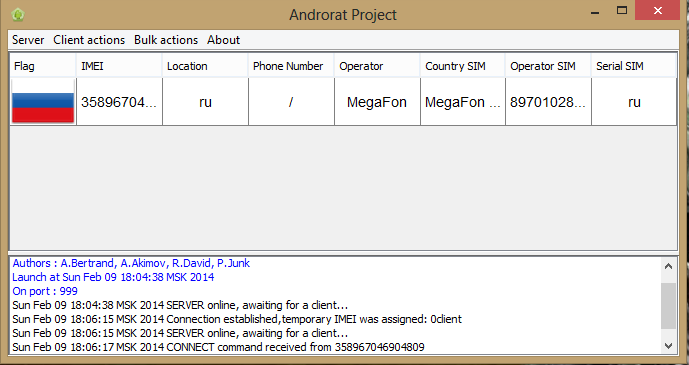Open the Bulk actions menu

(166, 40)
